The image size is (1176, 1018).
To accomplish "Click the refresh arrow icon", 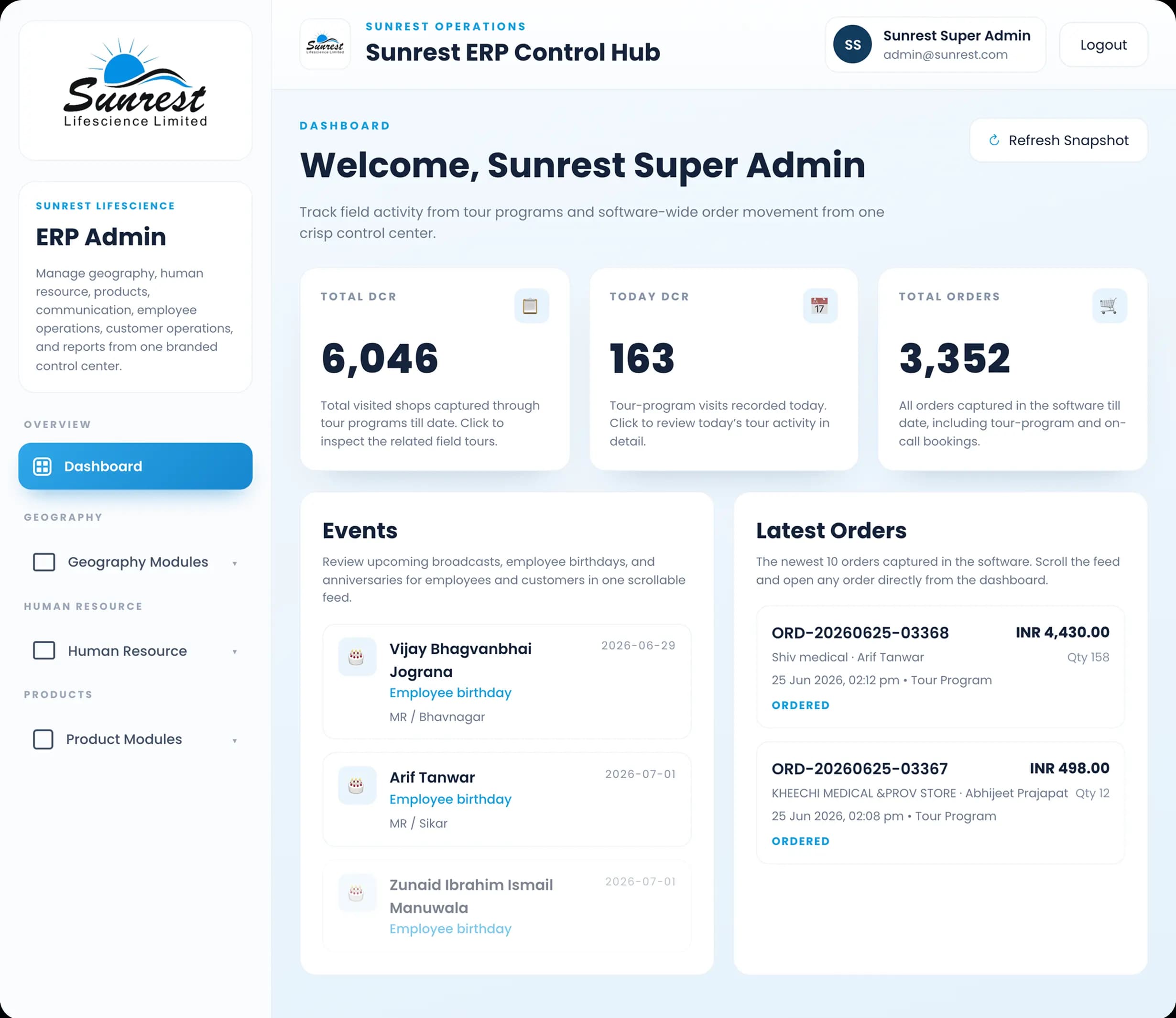I will point(994,141).
